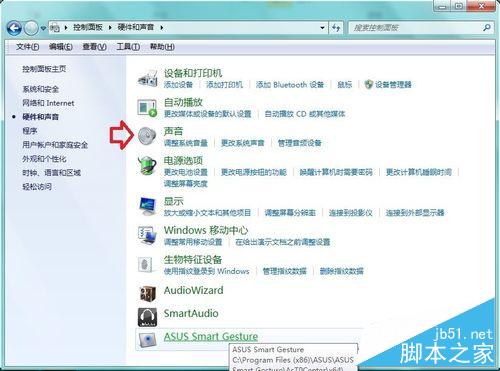Select 系统和安全 in sidebar
The width and height of the screenshot is (500, 371).
(40, 89)
